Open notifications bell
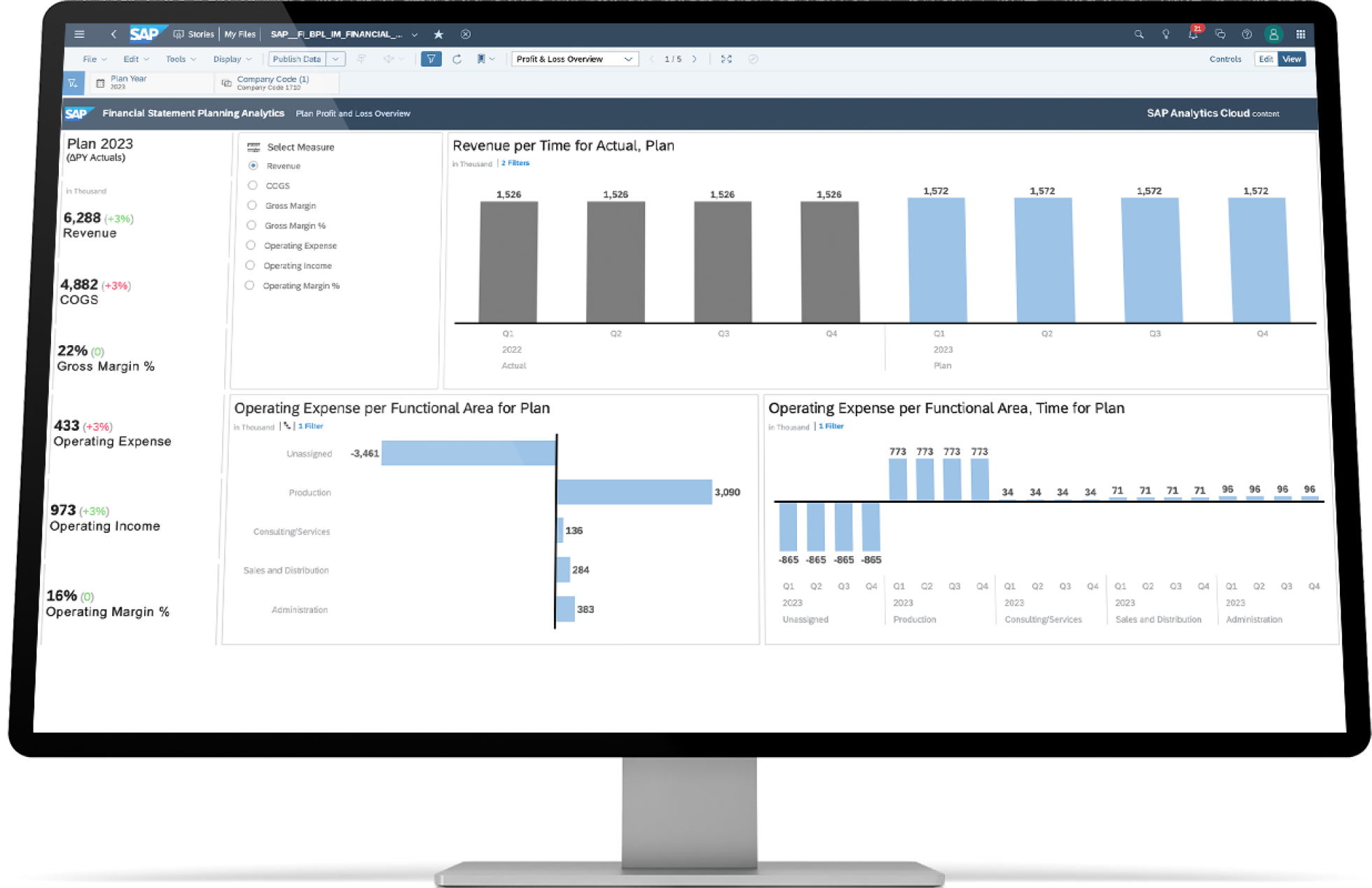 [x=1193, y=34]
